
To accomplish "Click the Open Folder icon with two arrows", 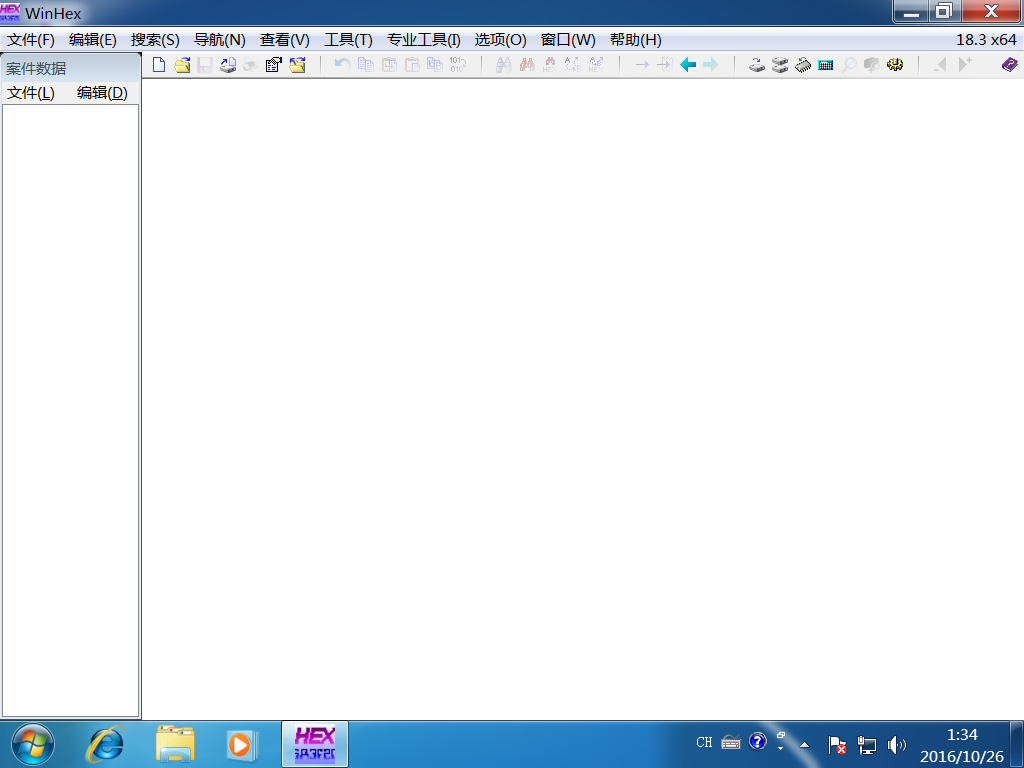I will pos(298,65).
